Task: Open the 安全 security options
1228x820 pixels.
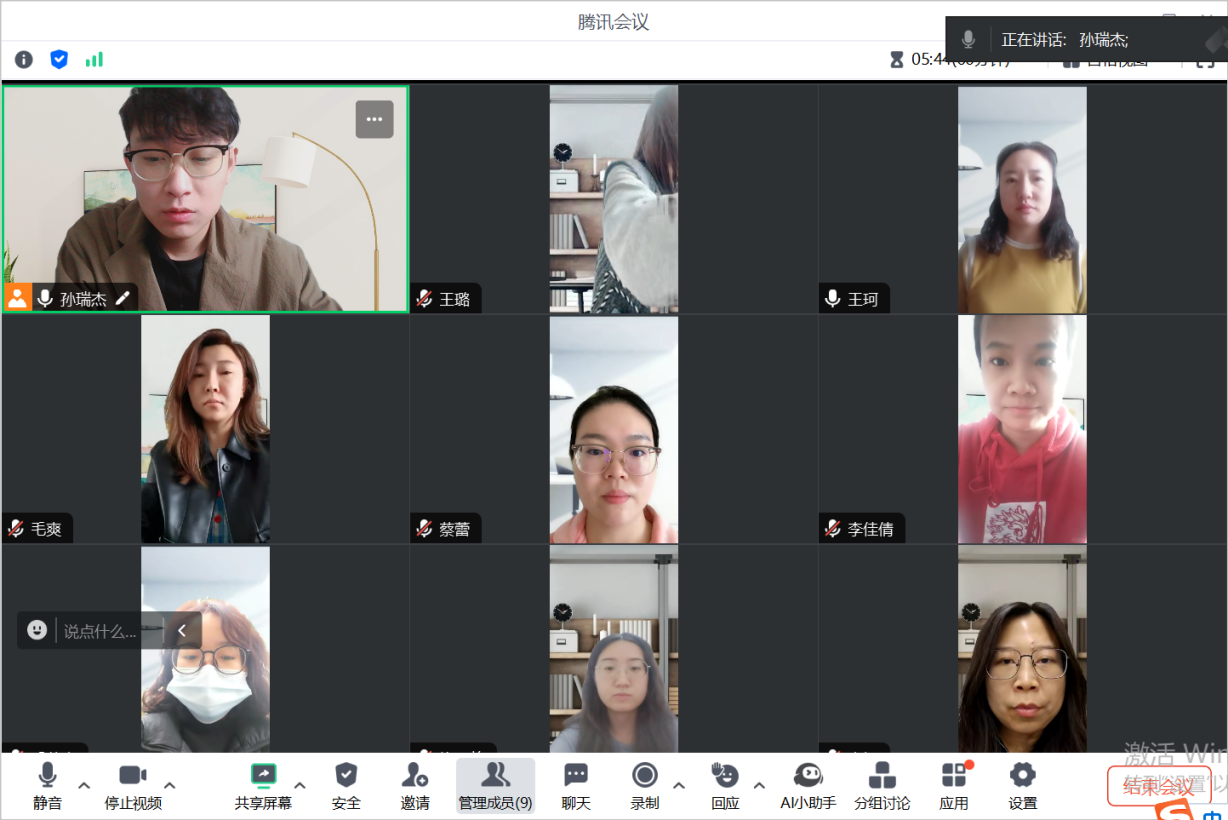Action: (x=346, y=785)
